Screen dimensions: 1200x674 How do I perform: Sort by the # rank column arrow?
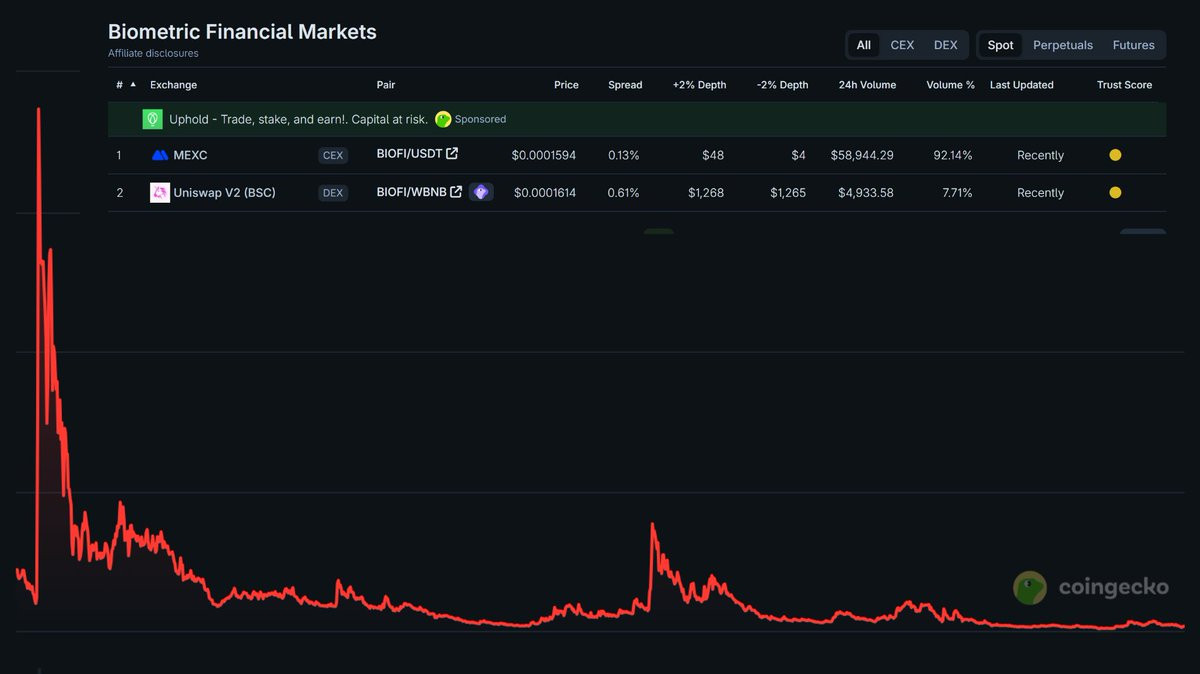[x=133, y=85]
